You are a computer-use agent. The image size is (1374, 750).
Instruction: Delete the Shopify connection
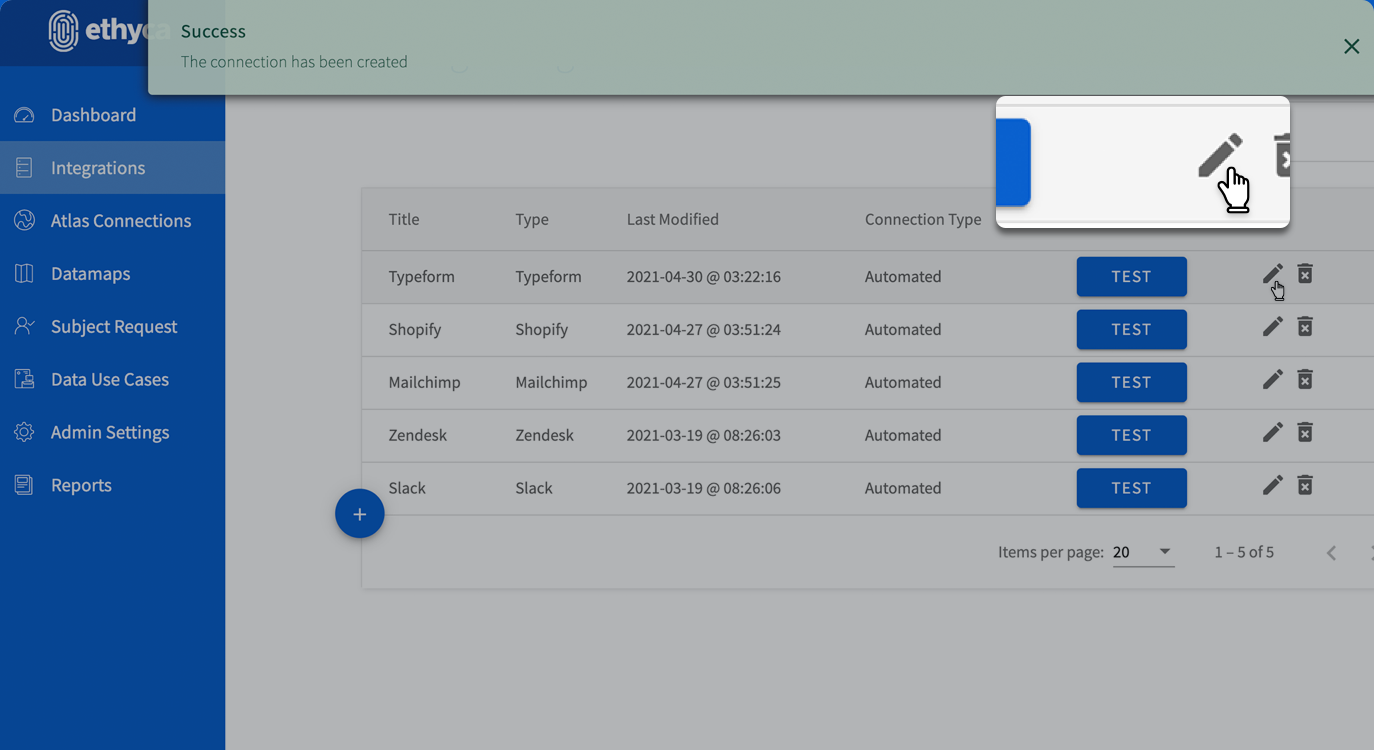[x=1305, y=327]
